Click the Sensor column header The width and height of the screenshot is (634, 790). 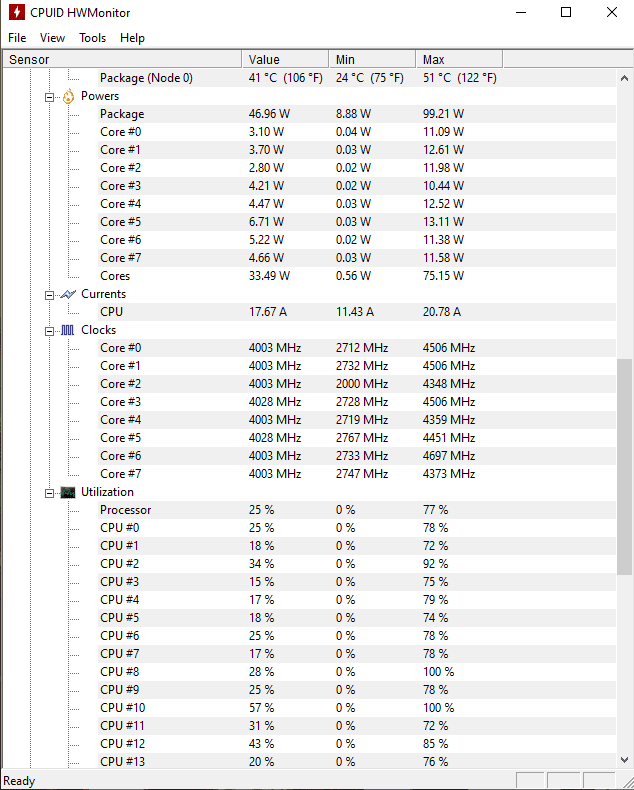(x=122, y=59)
